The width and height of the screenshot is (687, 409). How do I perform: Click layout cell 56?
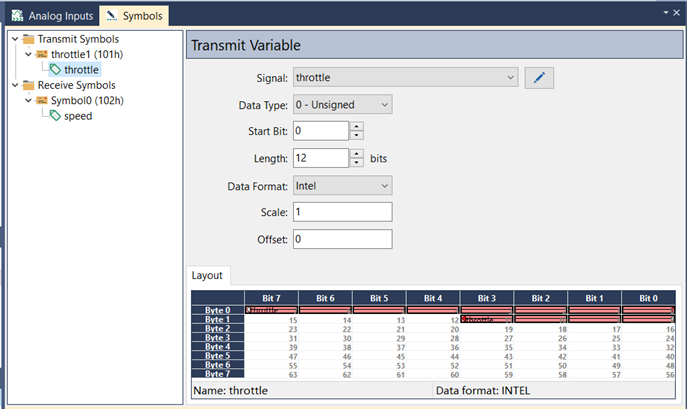[x=648, y=374]
